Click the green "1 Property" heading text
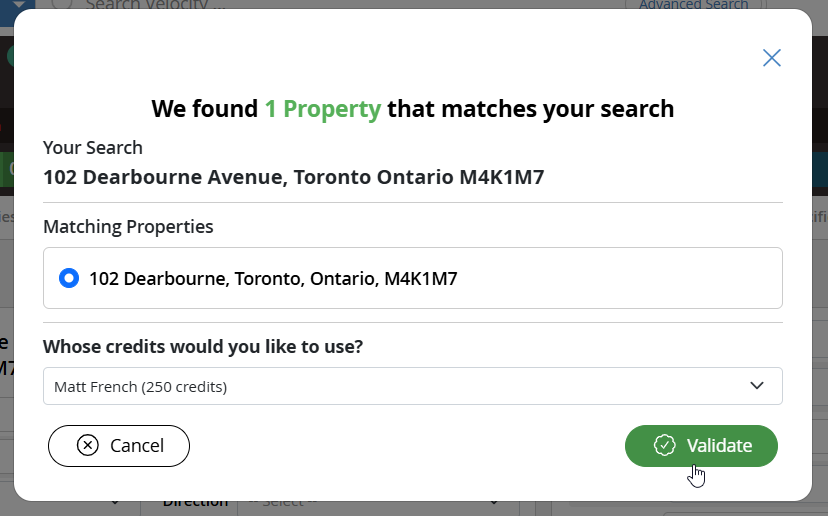The height and width of the screenshot is (516, 828). [x=322, y=108]
